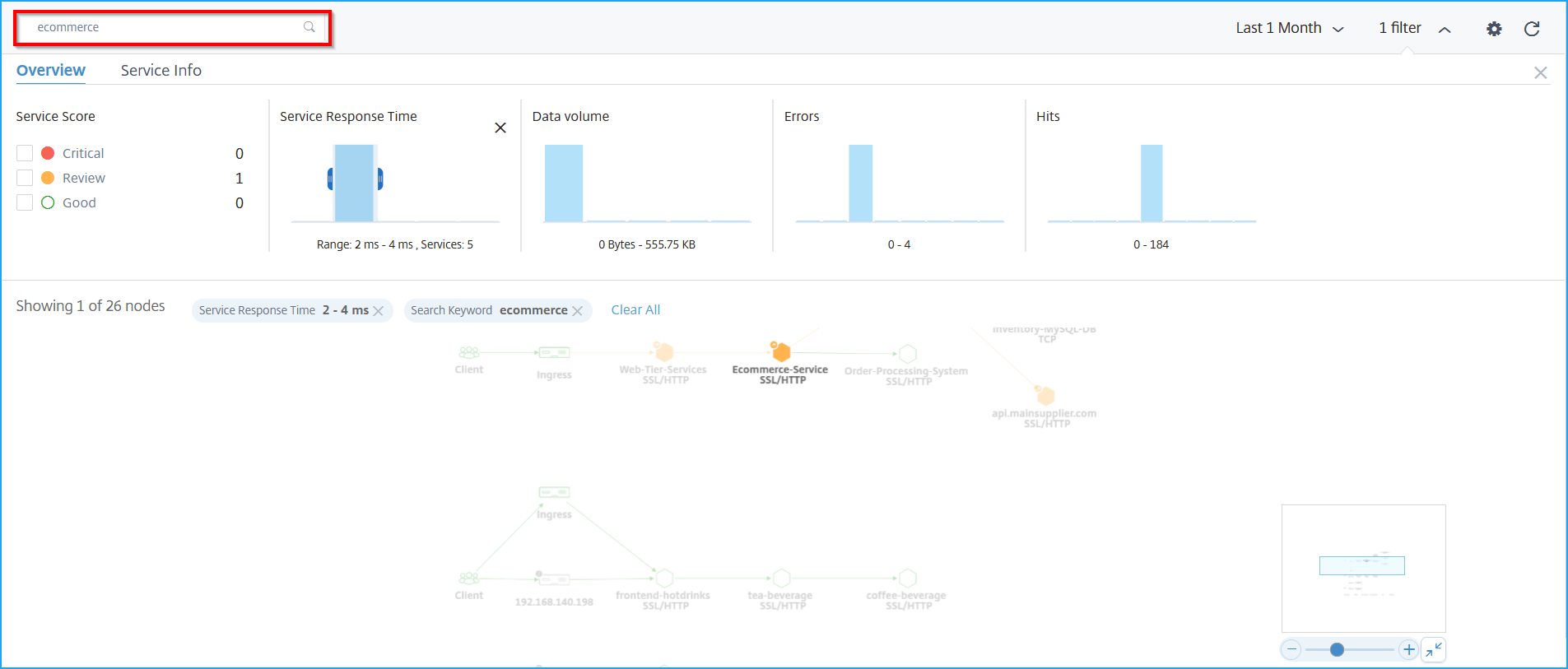Refresh the service graph
The width and height of the screenshot is (1568, 669).
click(1532, 29)
